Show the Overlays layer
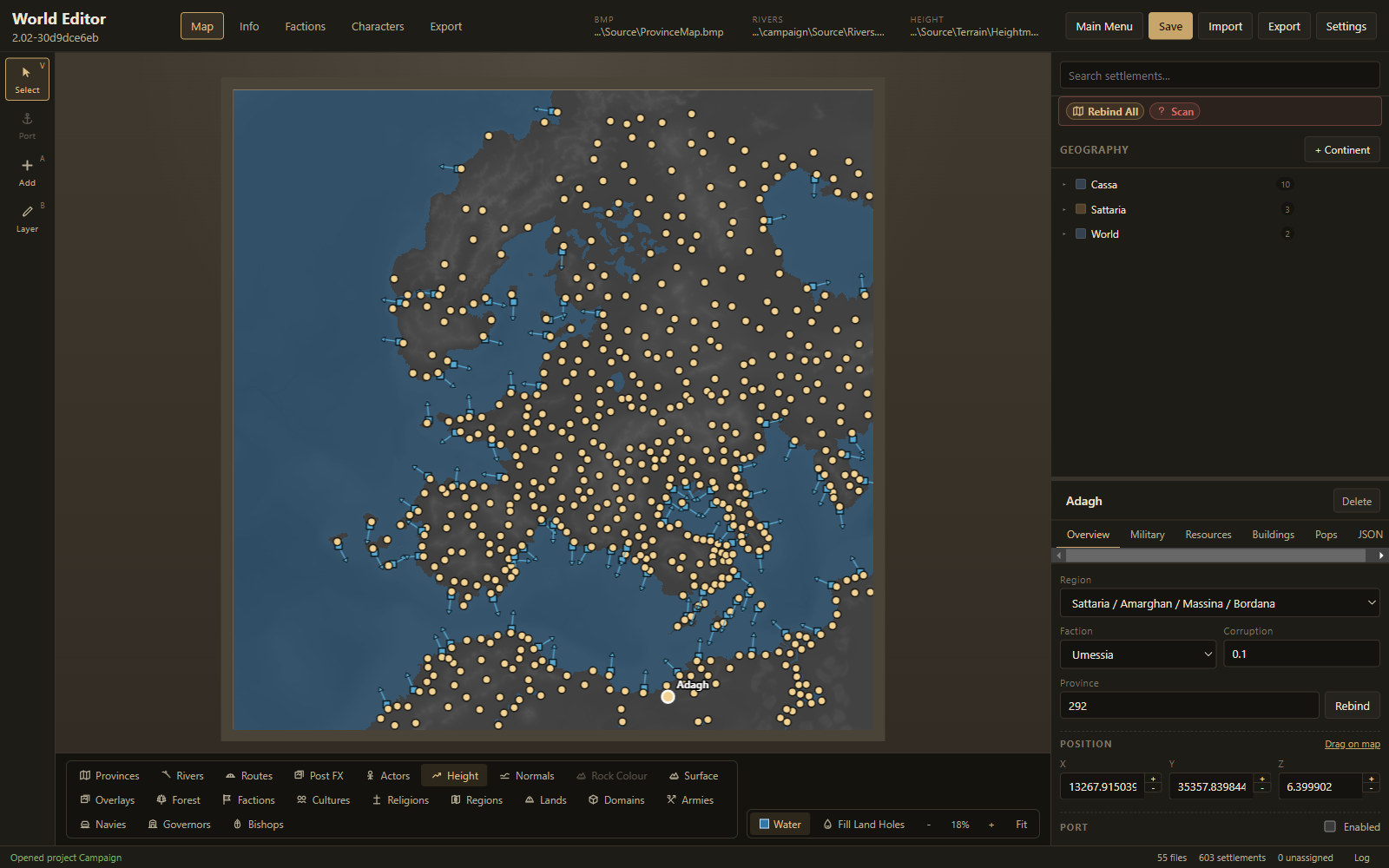Screen dimensions: 1389x868 pyautogui.click(x=108, y=800)
